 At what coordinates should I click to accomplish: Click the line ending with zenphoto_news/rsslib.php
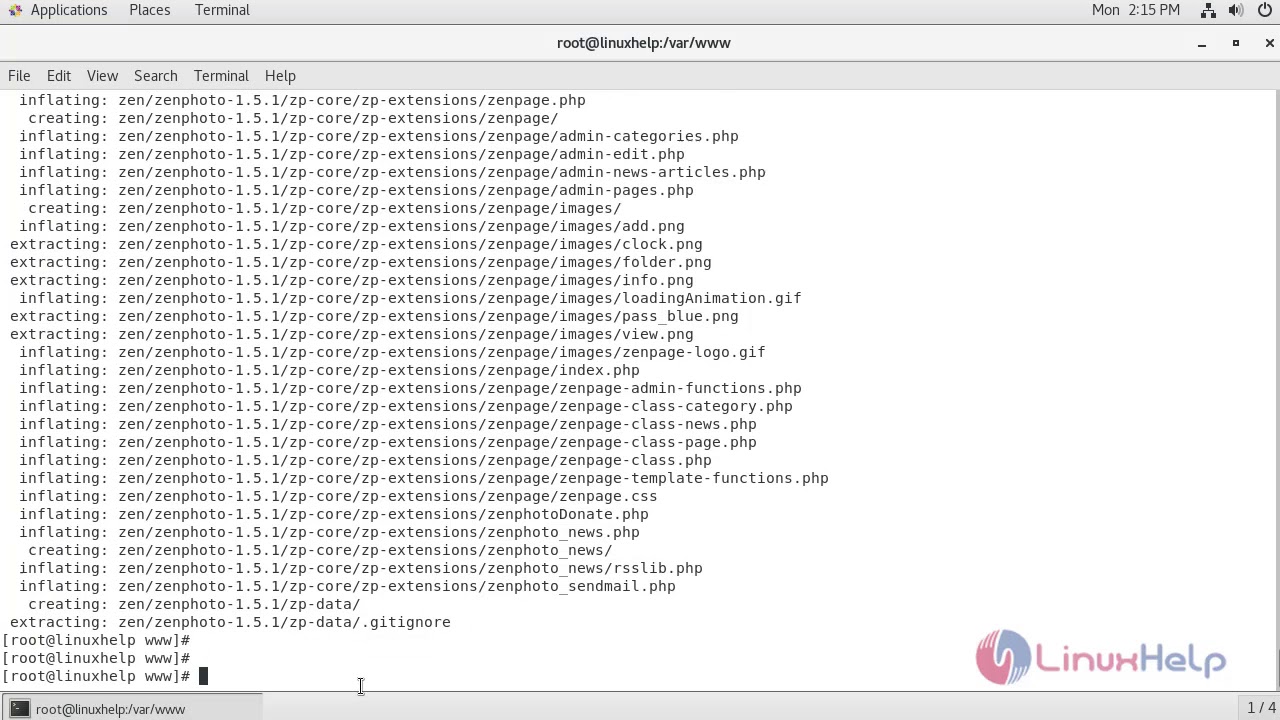[361, 568]
